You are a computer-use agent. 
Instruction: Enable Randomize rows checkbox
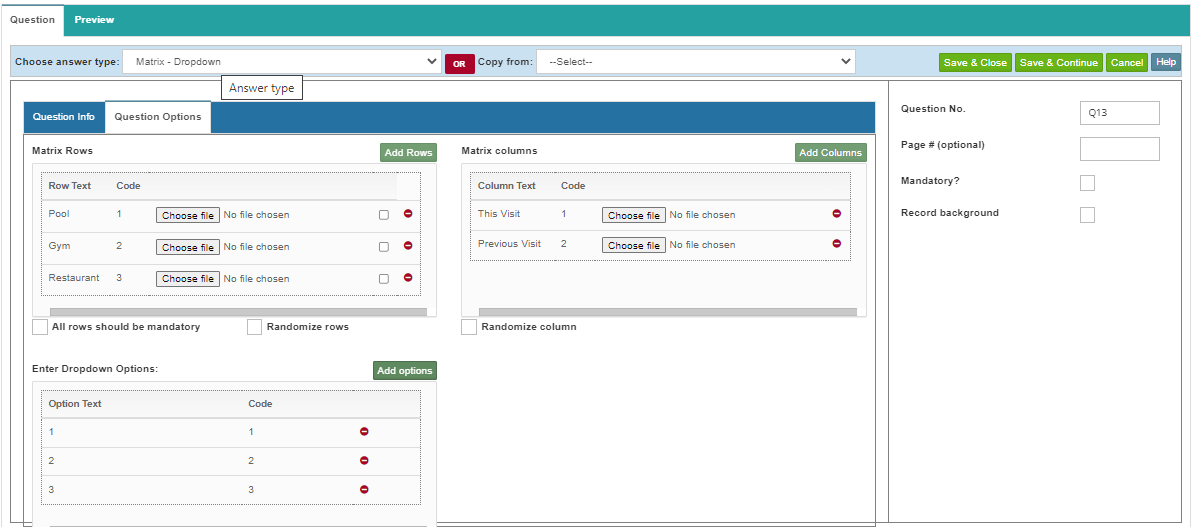click(254, 327)
